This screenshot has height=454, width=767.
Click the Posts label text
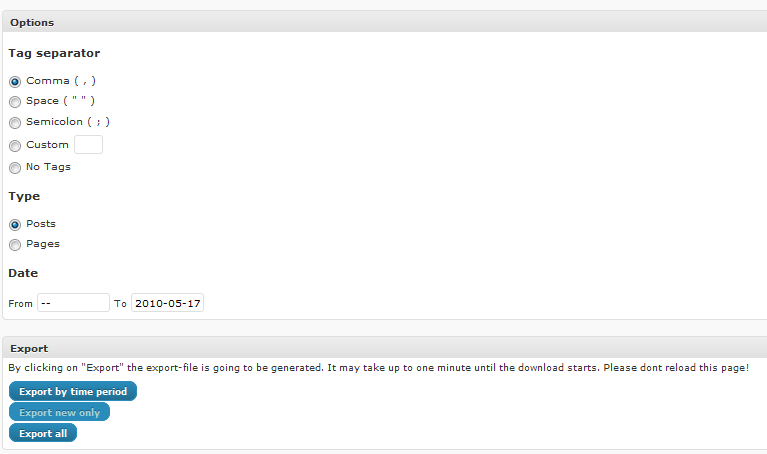41,224
